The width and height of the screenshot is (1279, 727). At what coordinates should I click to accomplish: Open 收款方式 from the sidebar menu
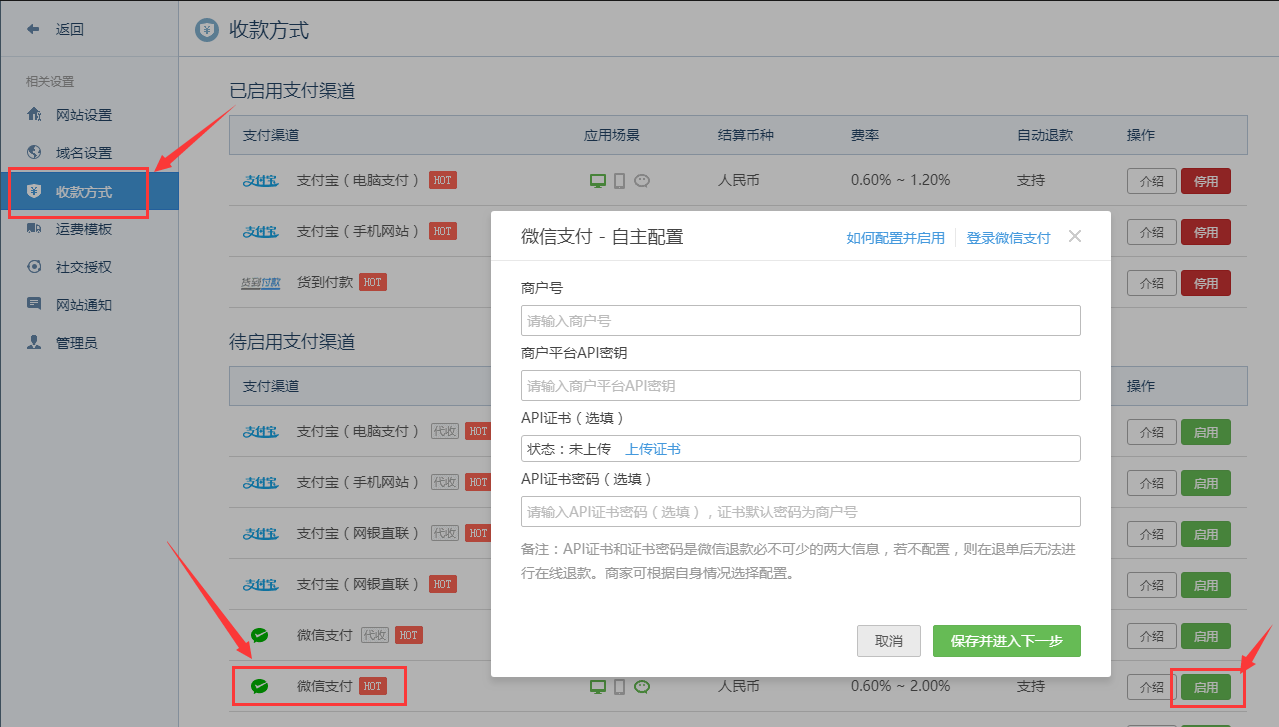coord(90,191)
